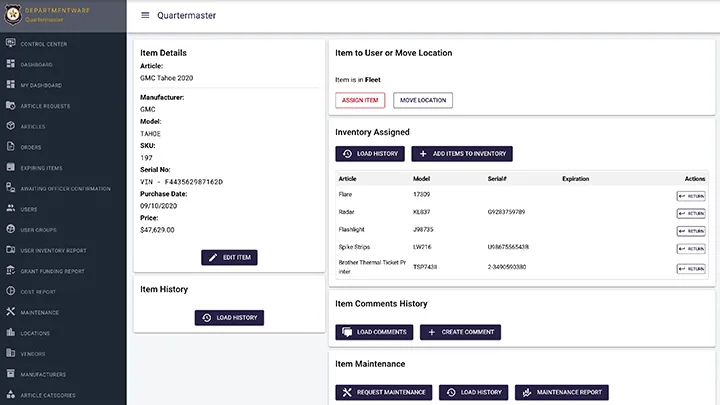
Task: Open My Dashboard menu item
Action: coord(41,85)
